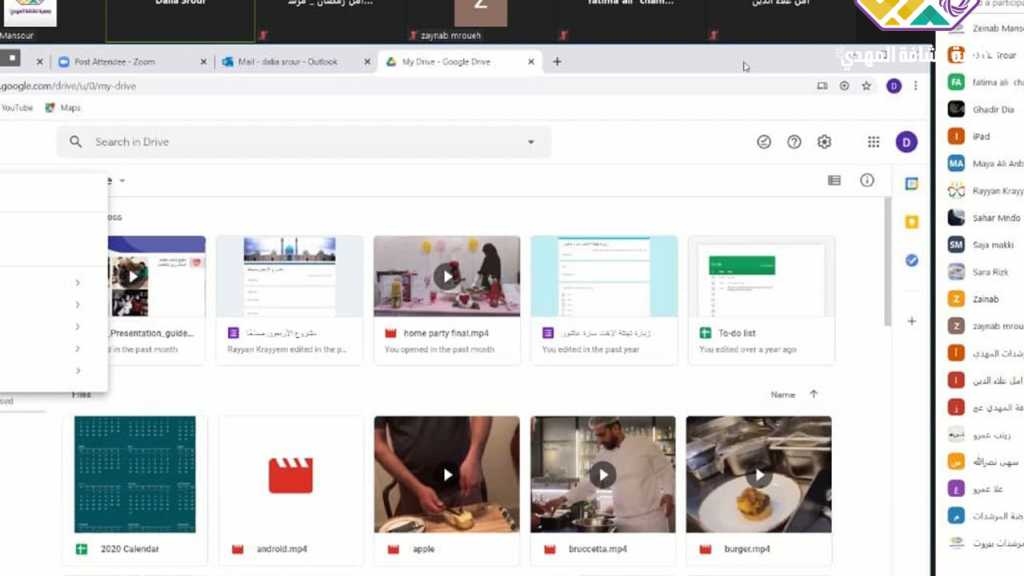Viewport: 1024px width, 576px height.
Task: Click the view details info icon
Action: coord(867,181)
